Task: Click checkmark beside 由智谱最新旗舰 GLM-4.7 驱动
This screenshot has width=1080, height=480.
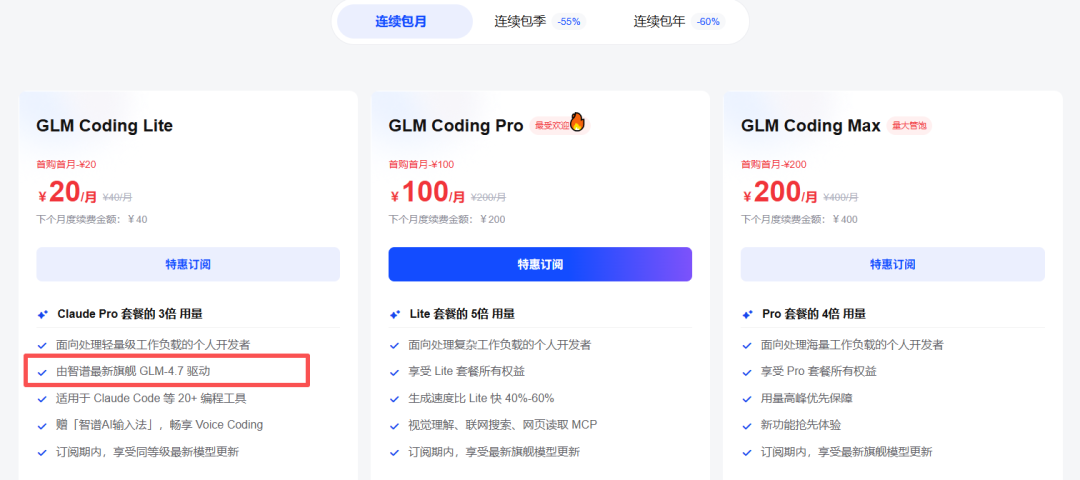Action: (x=43, y=373)
